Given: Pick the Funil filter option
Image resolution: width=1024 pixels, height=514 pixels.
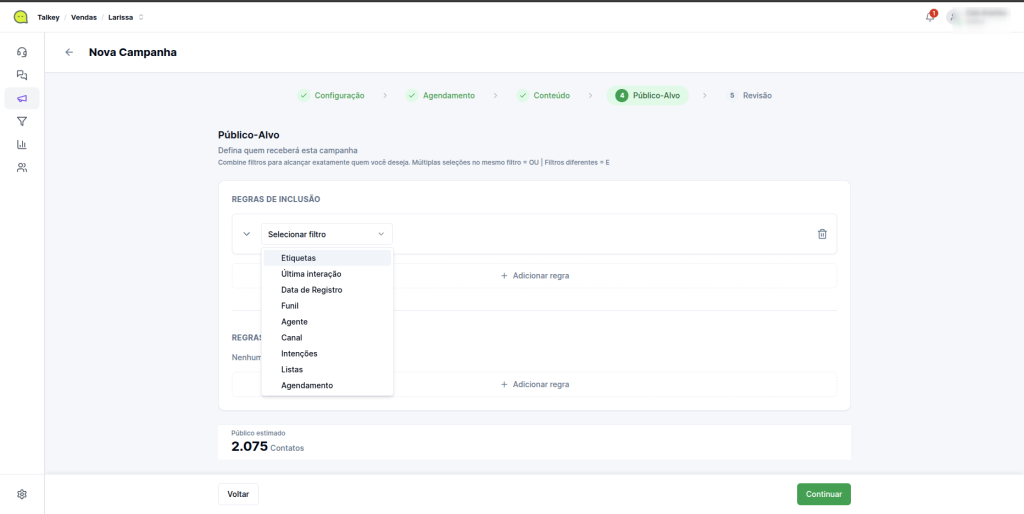Looking at the screenshot, I should [x=290, y=306].
